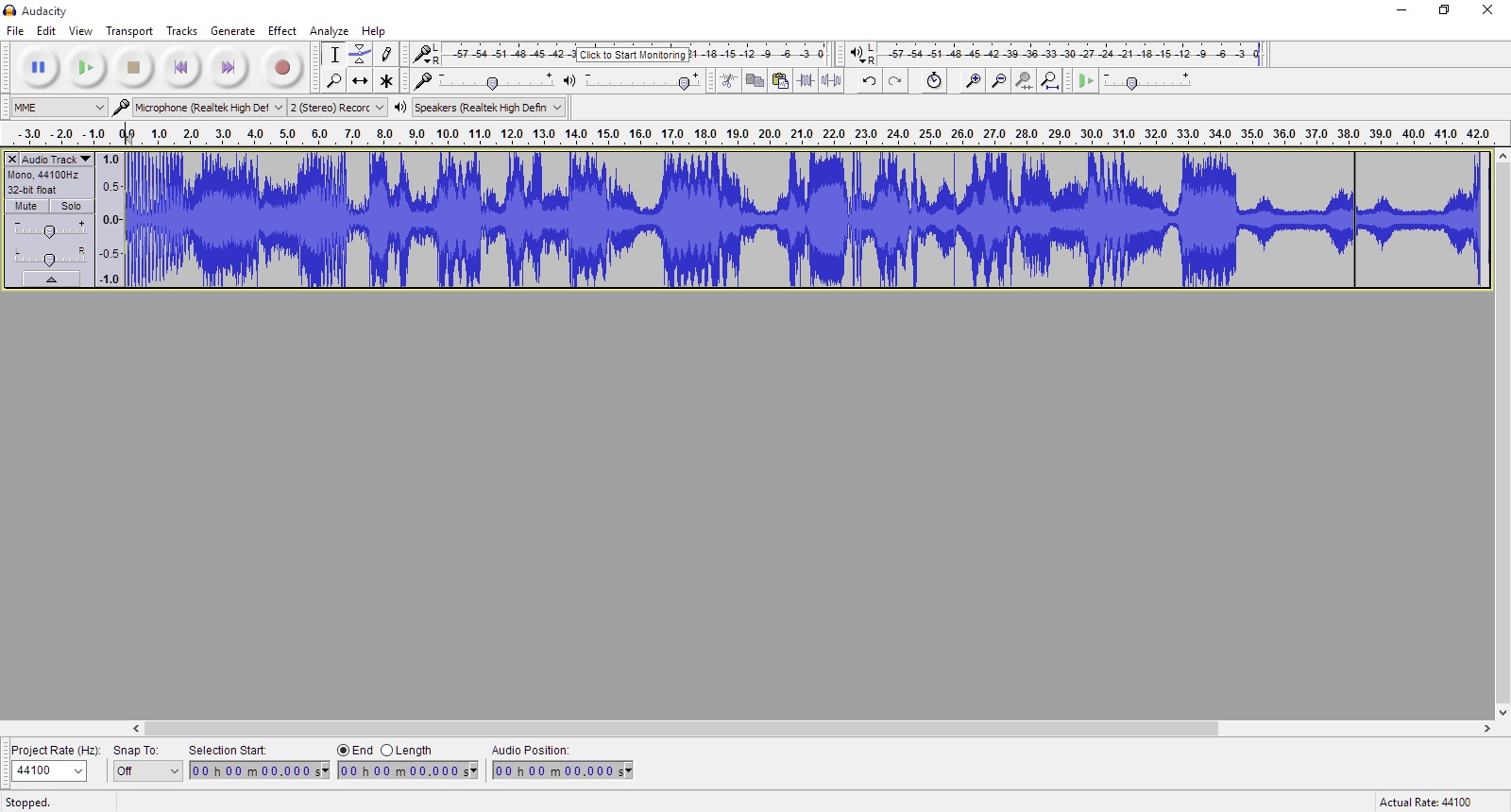Select the Draw pencil tool

pos(386,55)
